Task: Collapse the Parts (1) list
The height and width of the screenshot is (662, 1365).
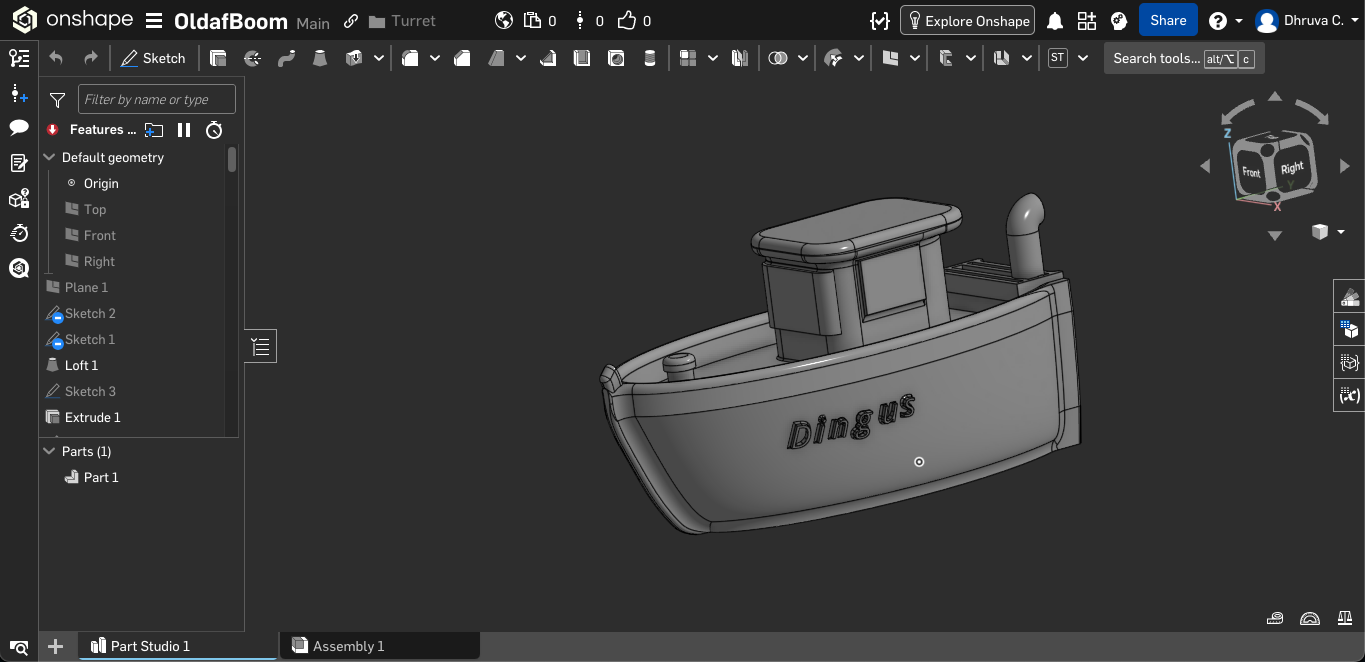Action: pos(49,451)
